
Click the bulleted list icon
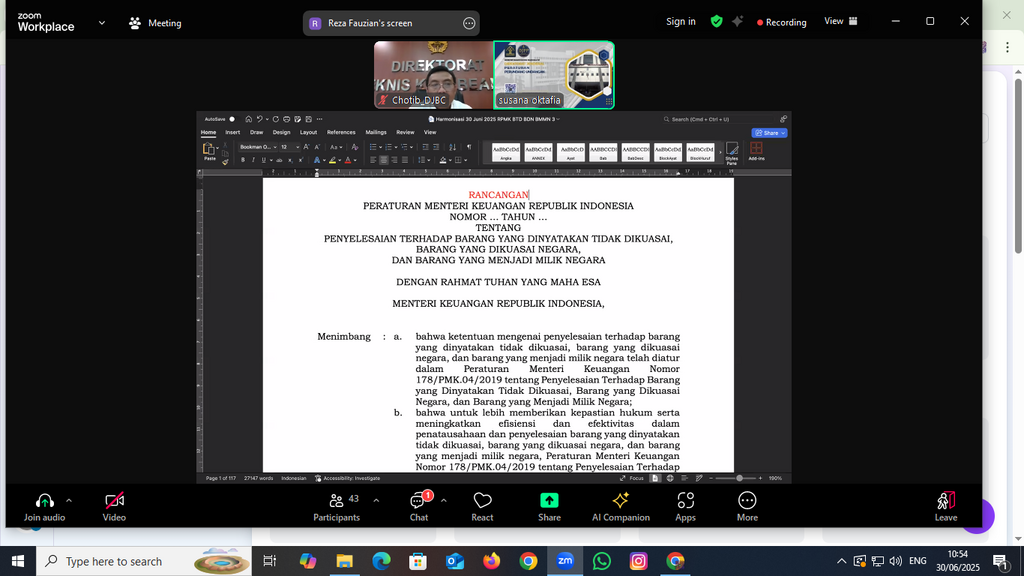point(373,147)
